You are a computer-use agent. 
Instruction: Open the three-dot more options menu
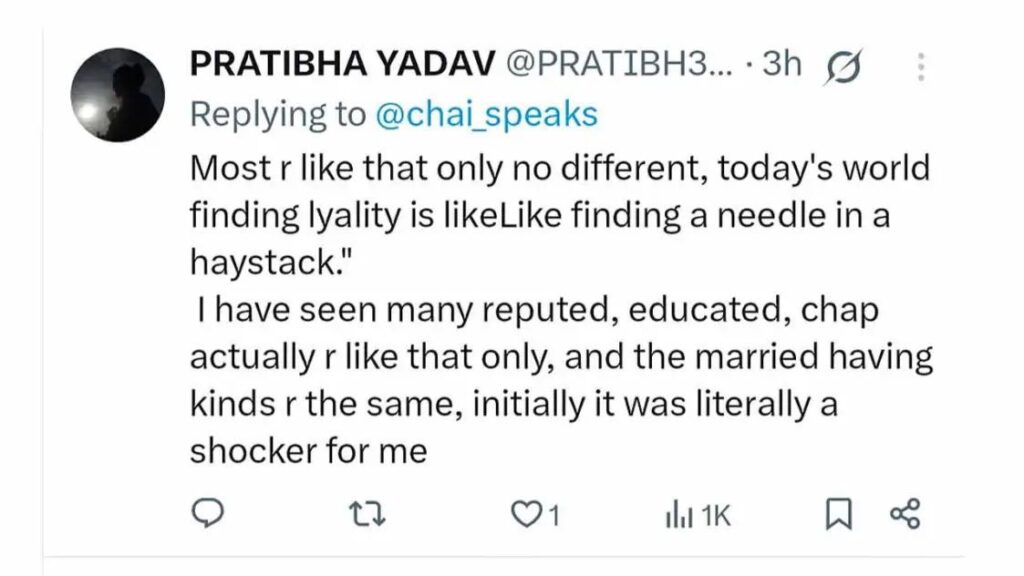921,67
